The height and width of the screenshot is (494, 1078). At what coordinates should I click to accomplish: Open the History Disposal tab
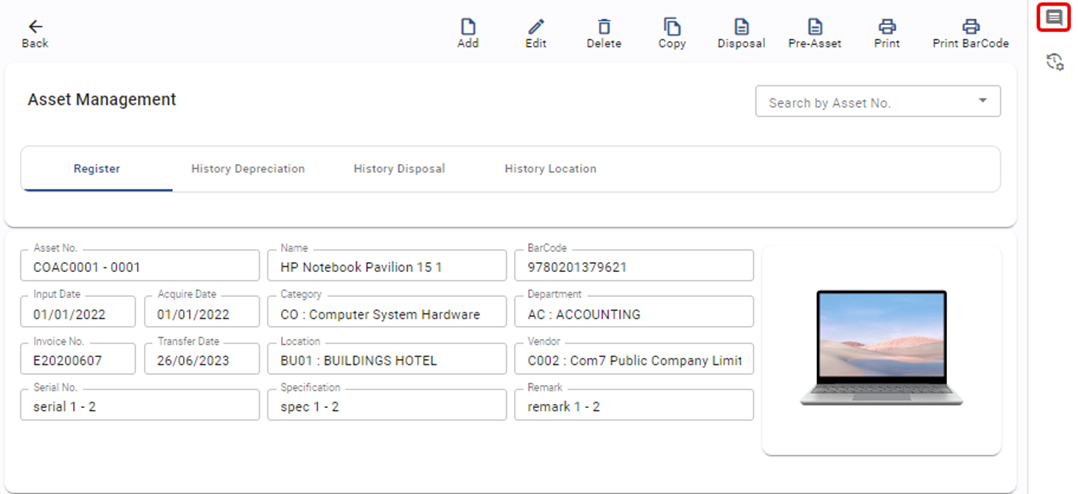click(x=399, y=169)
